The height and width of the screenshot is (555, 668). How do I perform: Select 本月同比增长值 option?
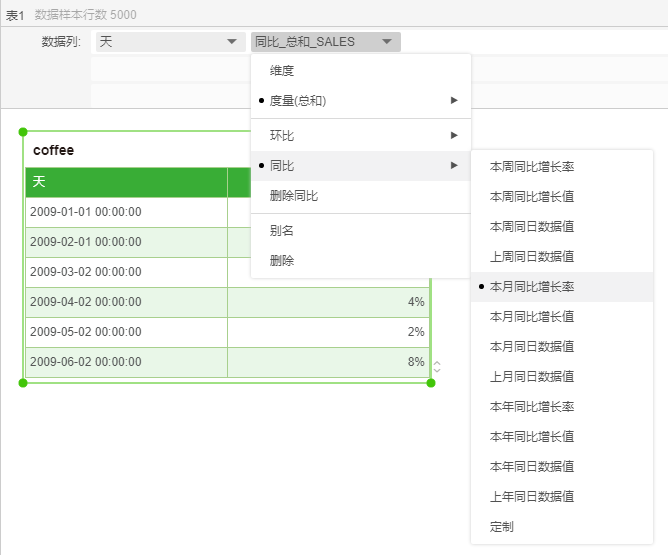pos(531,316)
